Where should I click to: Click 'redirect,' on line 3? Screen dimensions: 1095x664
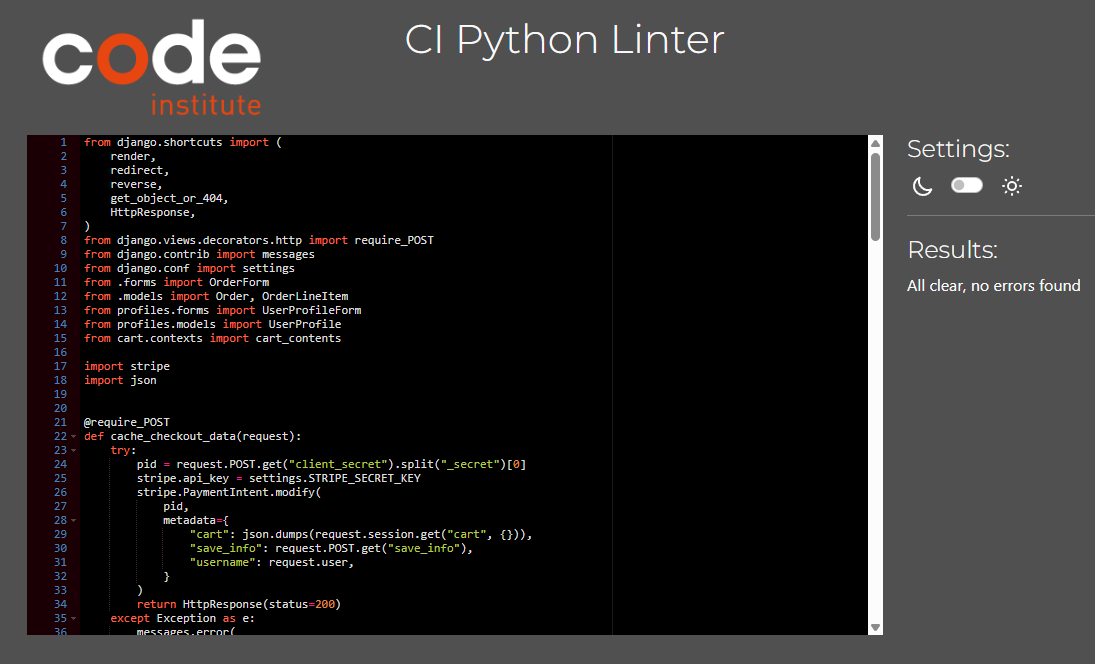point(140,170)
